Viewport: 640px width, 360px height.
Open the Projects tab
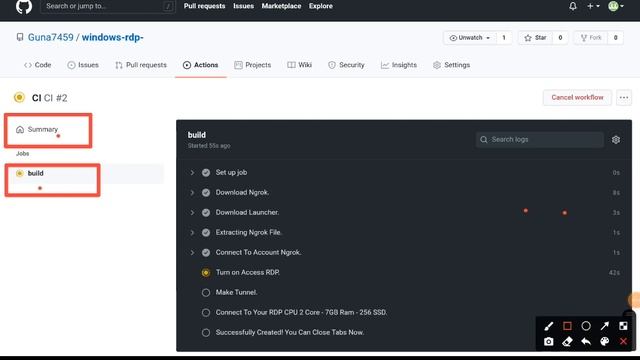253,65
